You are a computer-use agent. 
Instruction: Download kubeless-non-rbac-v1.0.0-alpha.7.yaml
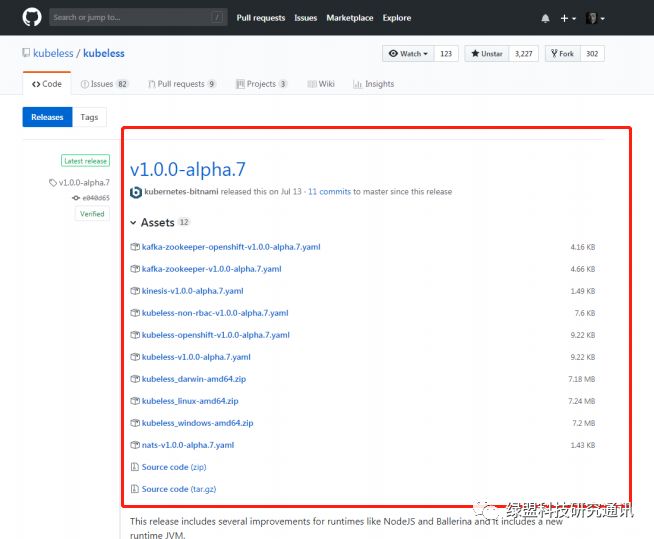click(215, 313)
